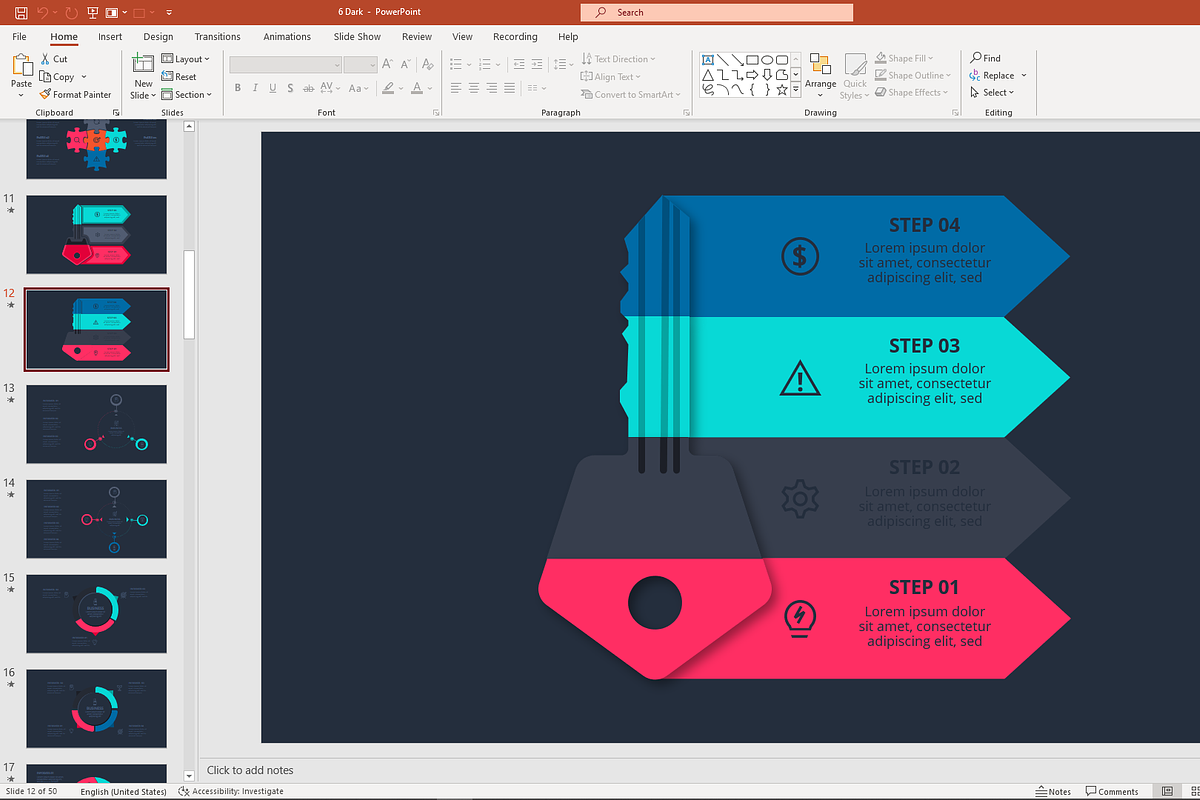This screenshot has height=800, width=1200.
Task: Open the Insert ribbon tab
Action: 110,36
